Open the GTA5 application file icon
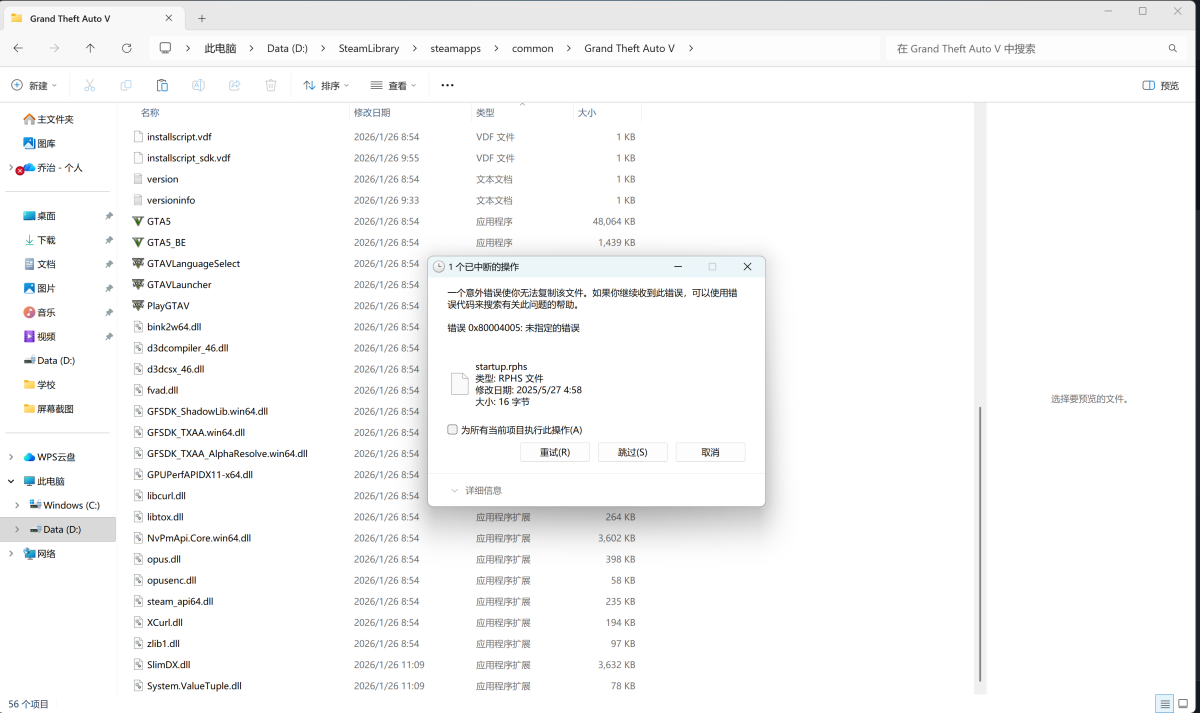 click(x=138, y=221)
